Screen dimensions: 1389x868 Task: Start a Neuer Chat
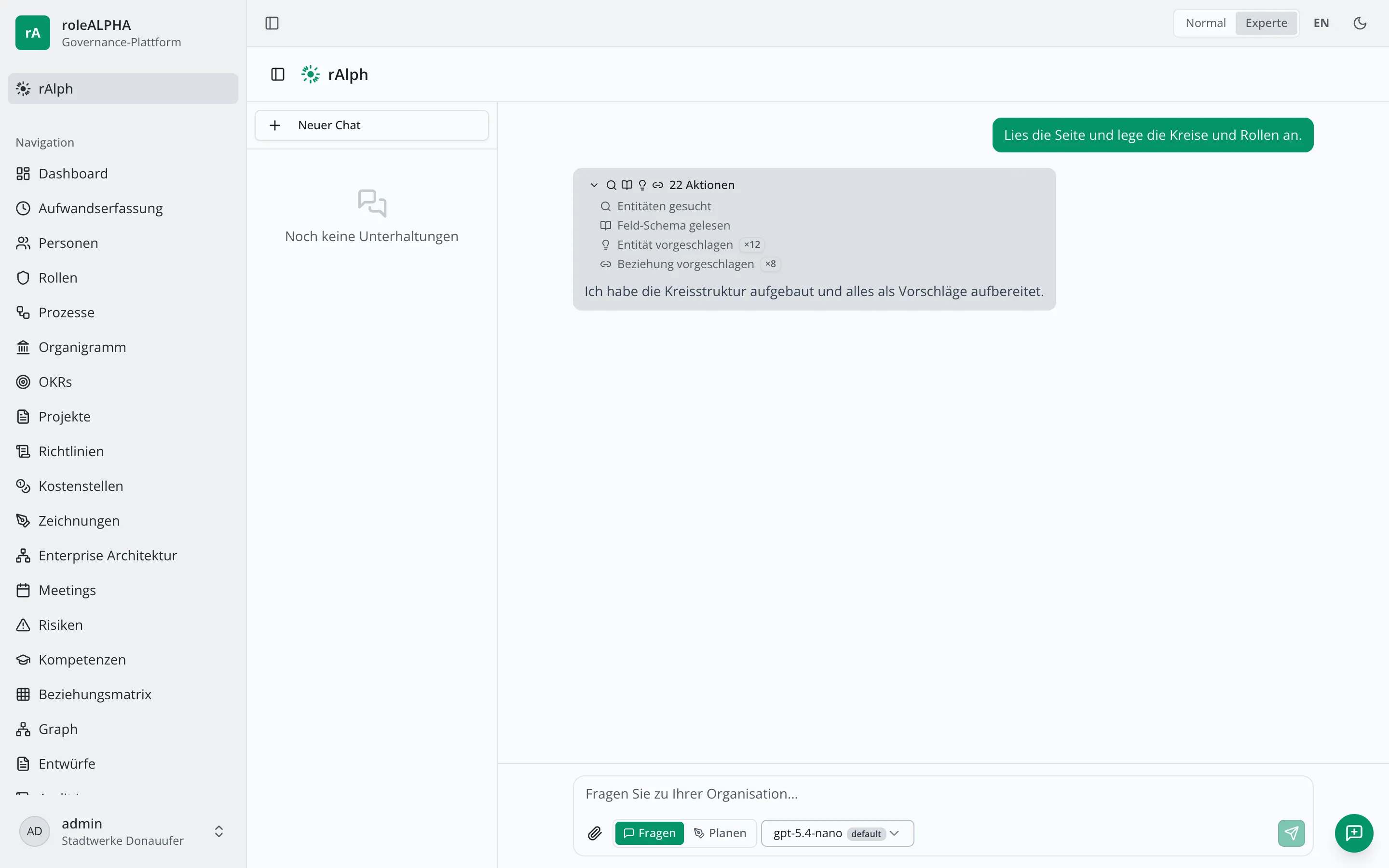[x=371, y=125]
